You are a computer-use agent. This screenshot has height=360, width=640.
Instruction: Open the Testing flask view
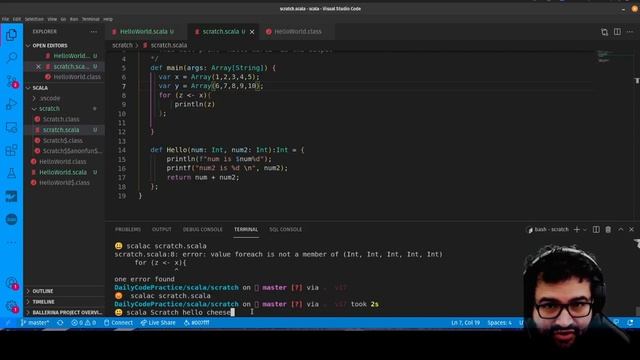click(11, 173)
